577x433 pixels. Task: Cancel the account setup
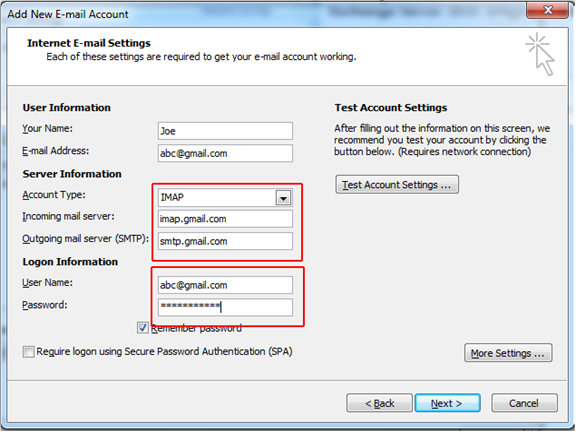[524, 403]
